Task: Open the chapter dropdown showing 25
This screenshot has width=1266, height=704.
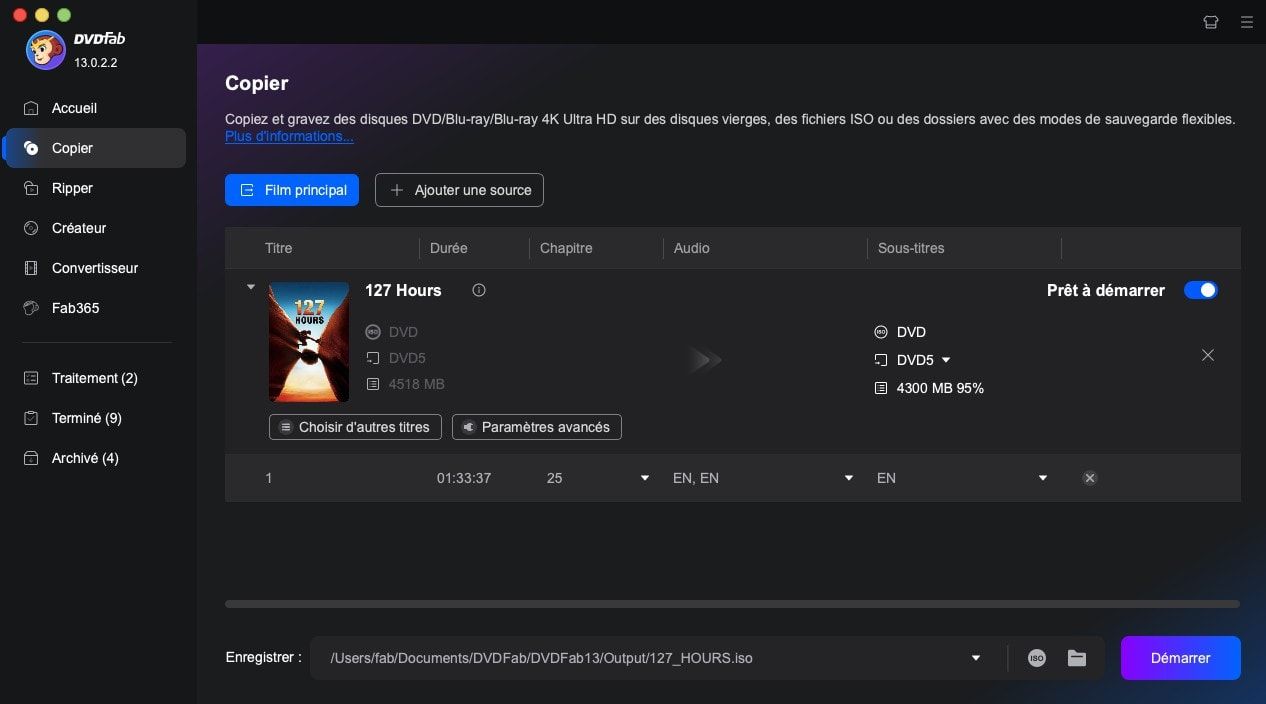Action: coord(645,478)
